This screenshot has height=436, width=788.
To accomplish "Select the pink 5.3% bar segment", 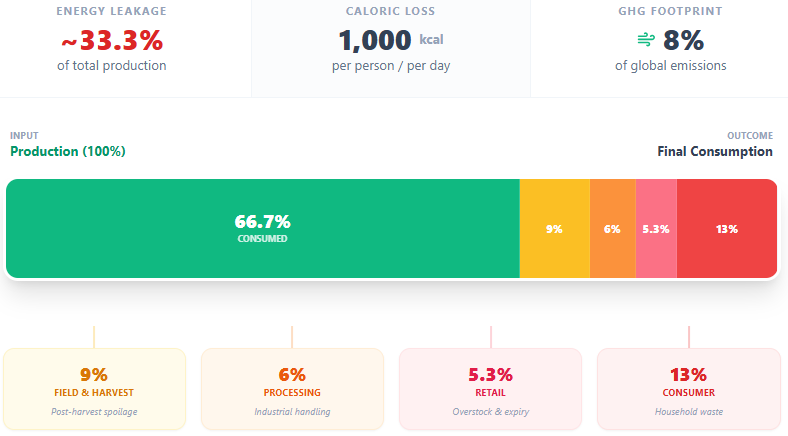I will pyautogui.click(x=656, y=228).
